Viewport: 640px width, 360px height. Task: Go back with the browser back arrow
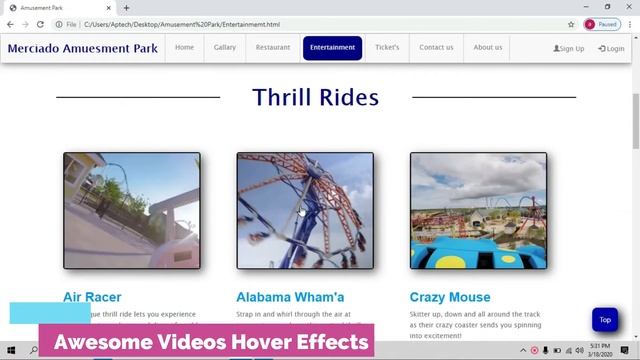(10, 24)
